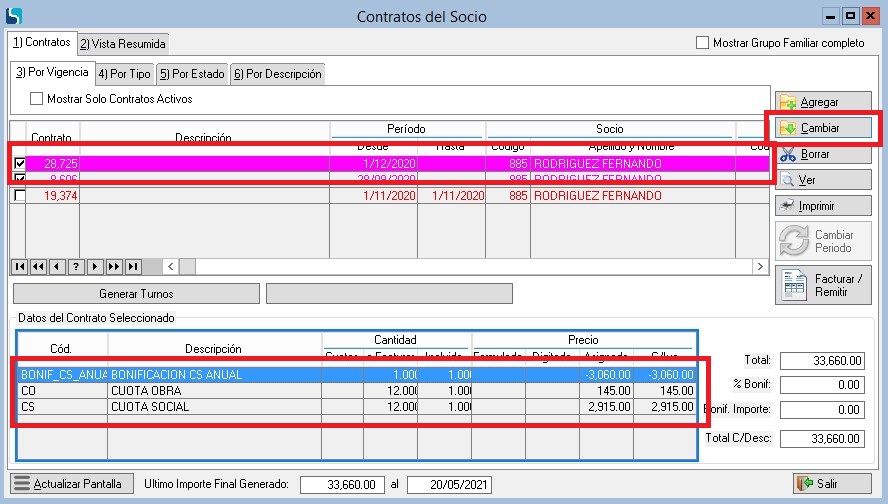Screen dimensions: 888x504
Task: Jump to first record with navigator button
Action: point(19,266)
